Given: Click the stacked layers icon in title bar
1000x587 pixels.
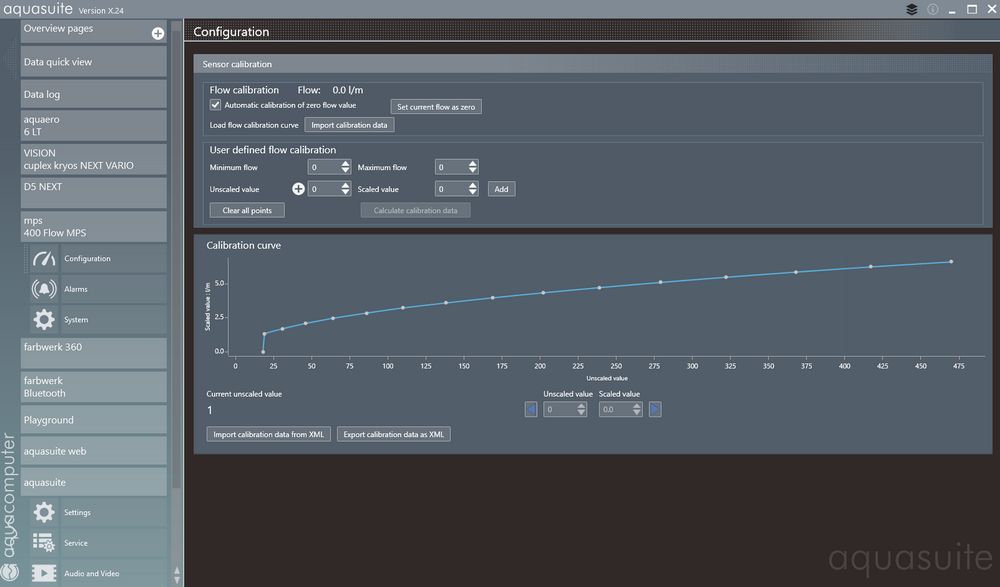Looking at the screenshot, I should (912, 10).
